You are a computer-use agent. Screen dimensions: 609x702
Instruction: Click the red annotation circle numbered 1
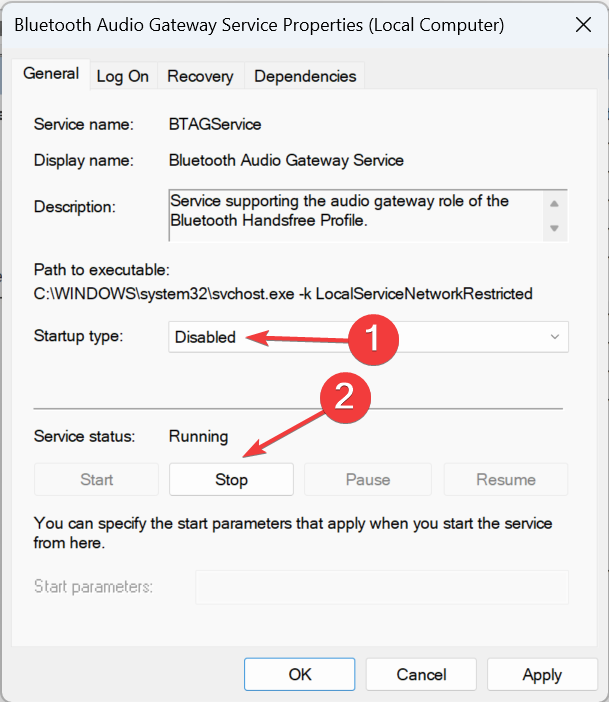pyautogui.click(x=373, y=339)
